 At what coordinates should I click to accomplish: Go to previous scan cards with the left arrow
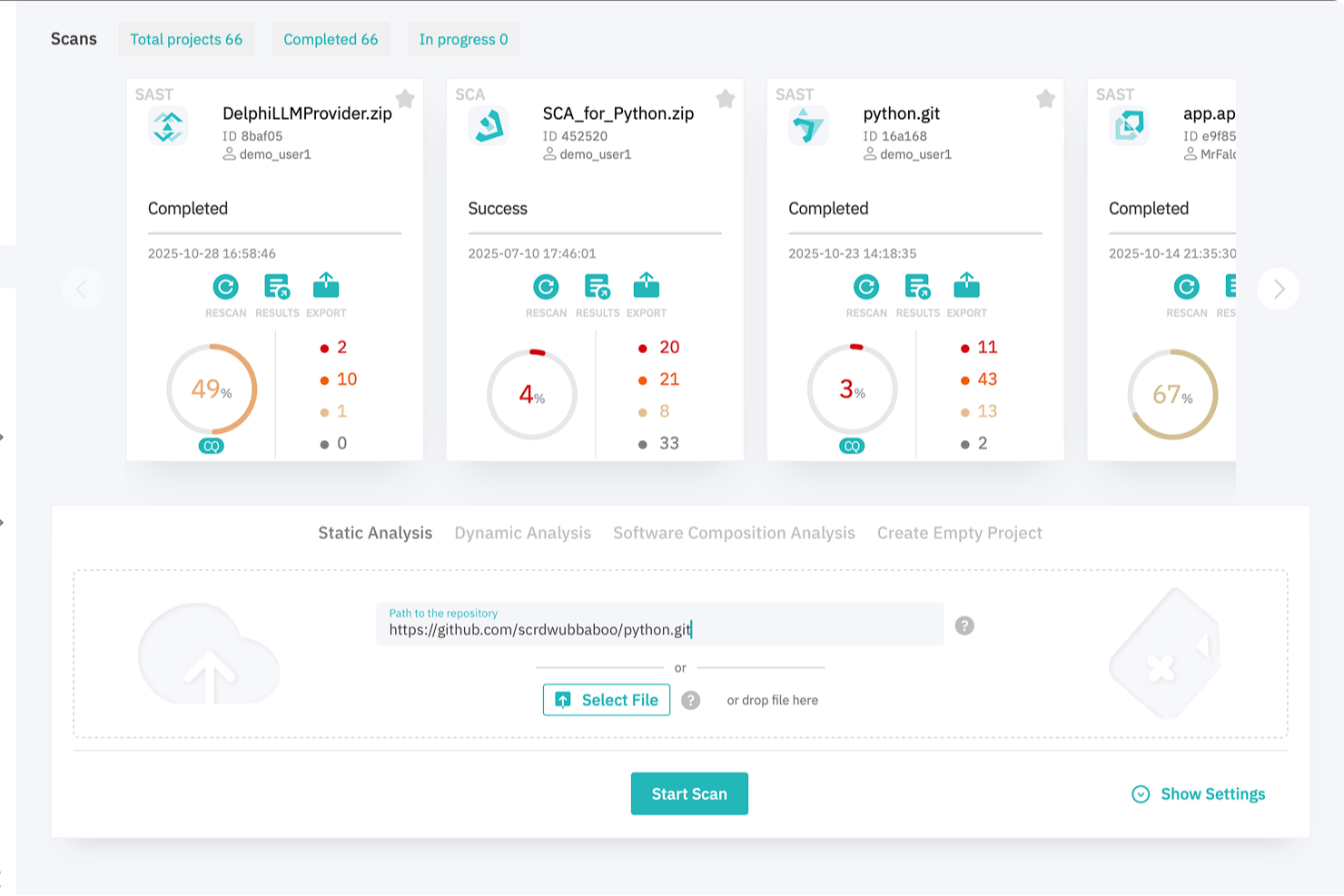tap(82, 289)
